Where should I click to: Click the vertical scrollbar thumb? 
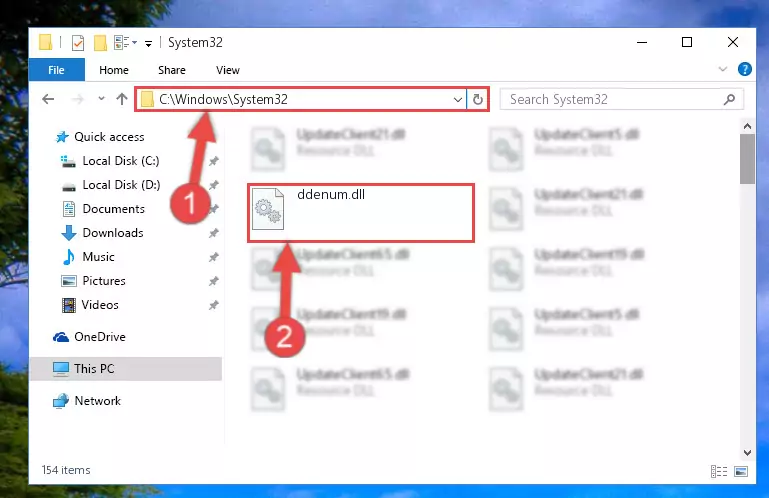[747, 159]
